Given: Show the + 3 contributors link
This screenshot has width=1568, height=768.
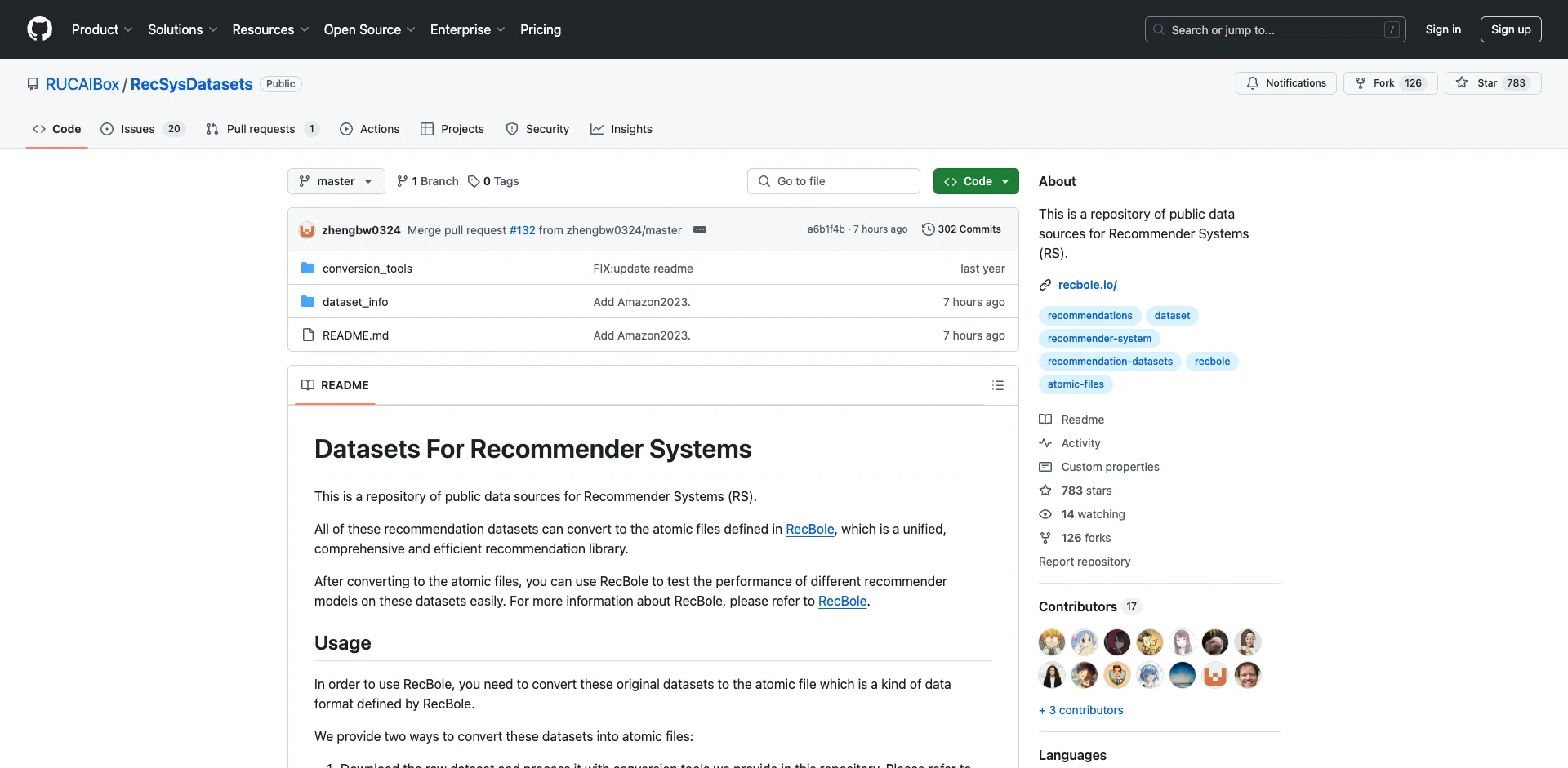Looking at the screenshot, I should point(1080,710).
